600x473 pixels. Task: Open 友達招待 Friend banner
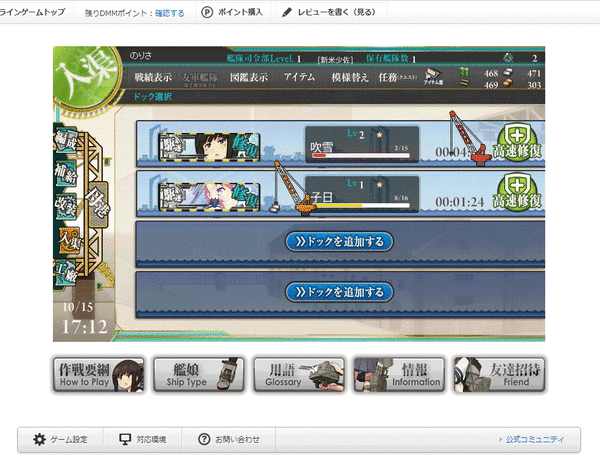click(499, 375)
